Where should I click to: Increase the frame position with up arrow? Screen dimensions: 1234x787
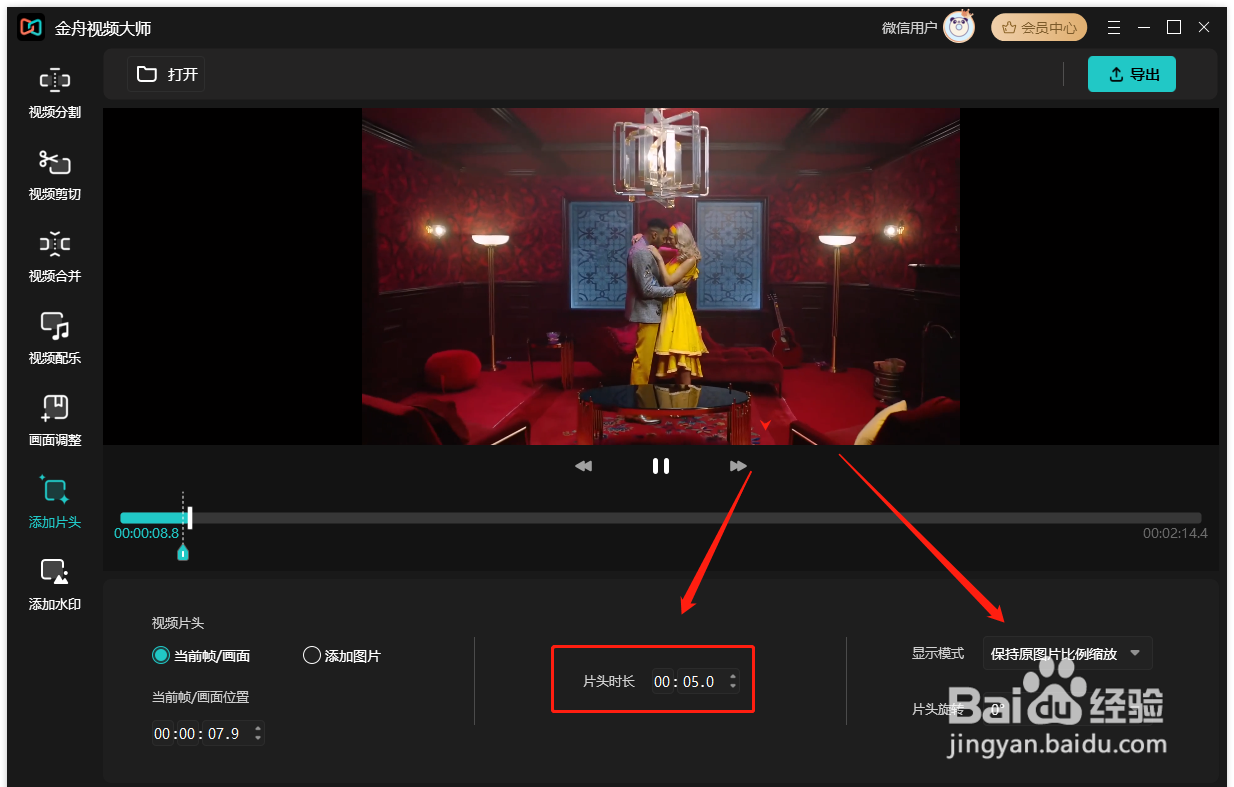click(258, 729)
